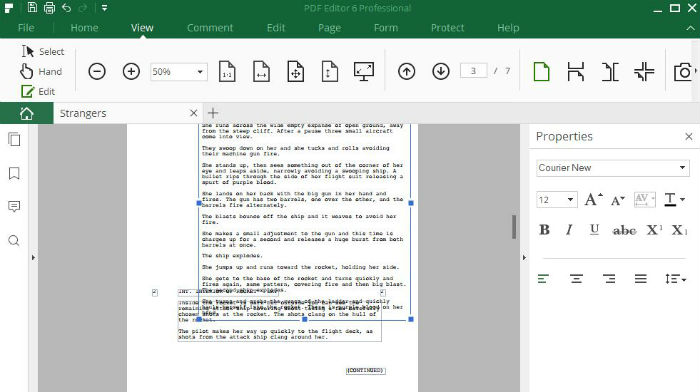Zoom in with the plus button
Screen dimensions: 700x392
131,71
